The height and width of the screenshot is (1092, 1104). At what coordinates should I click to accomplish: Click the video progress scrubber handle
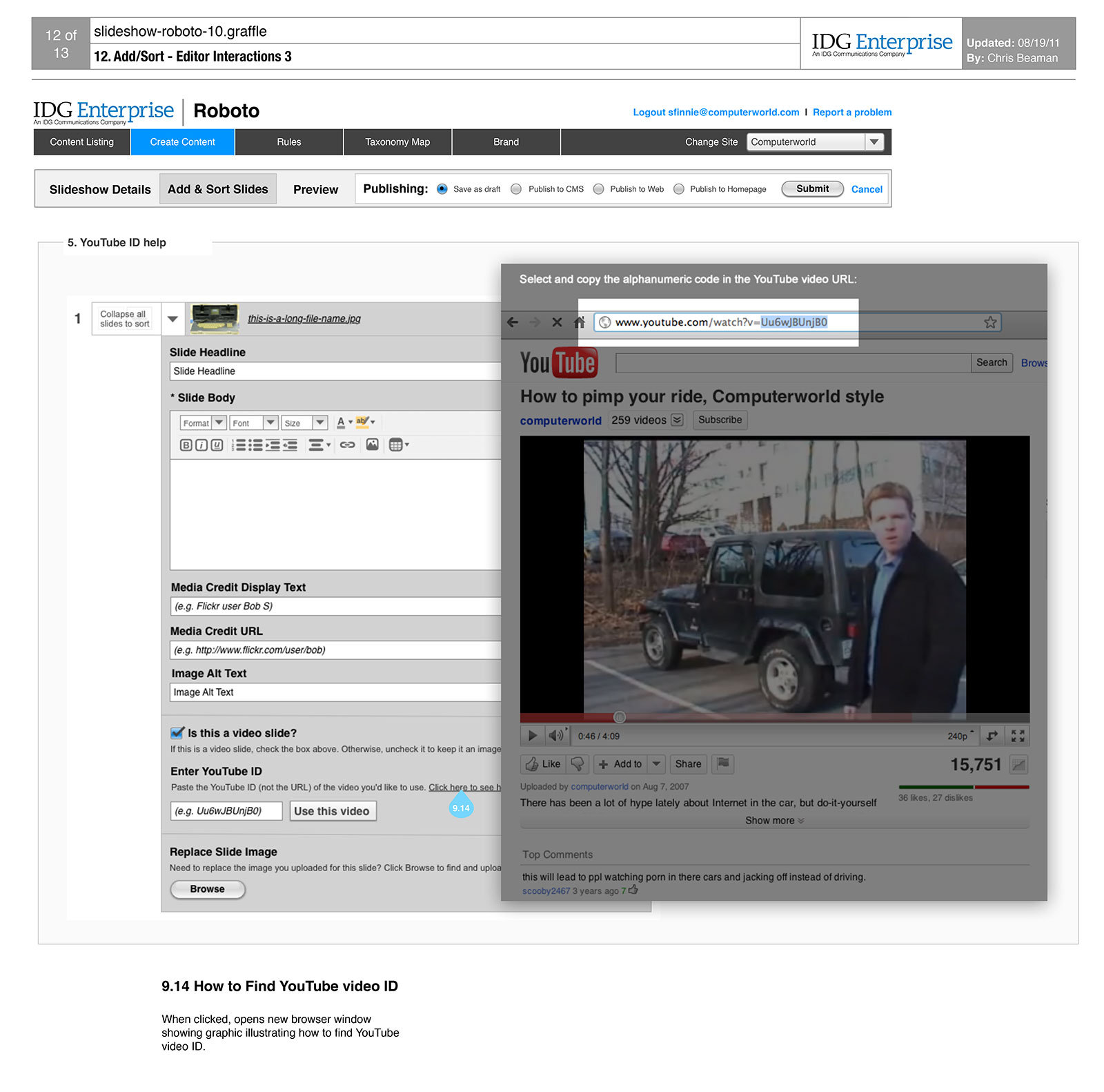click(x=620, y=717)
